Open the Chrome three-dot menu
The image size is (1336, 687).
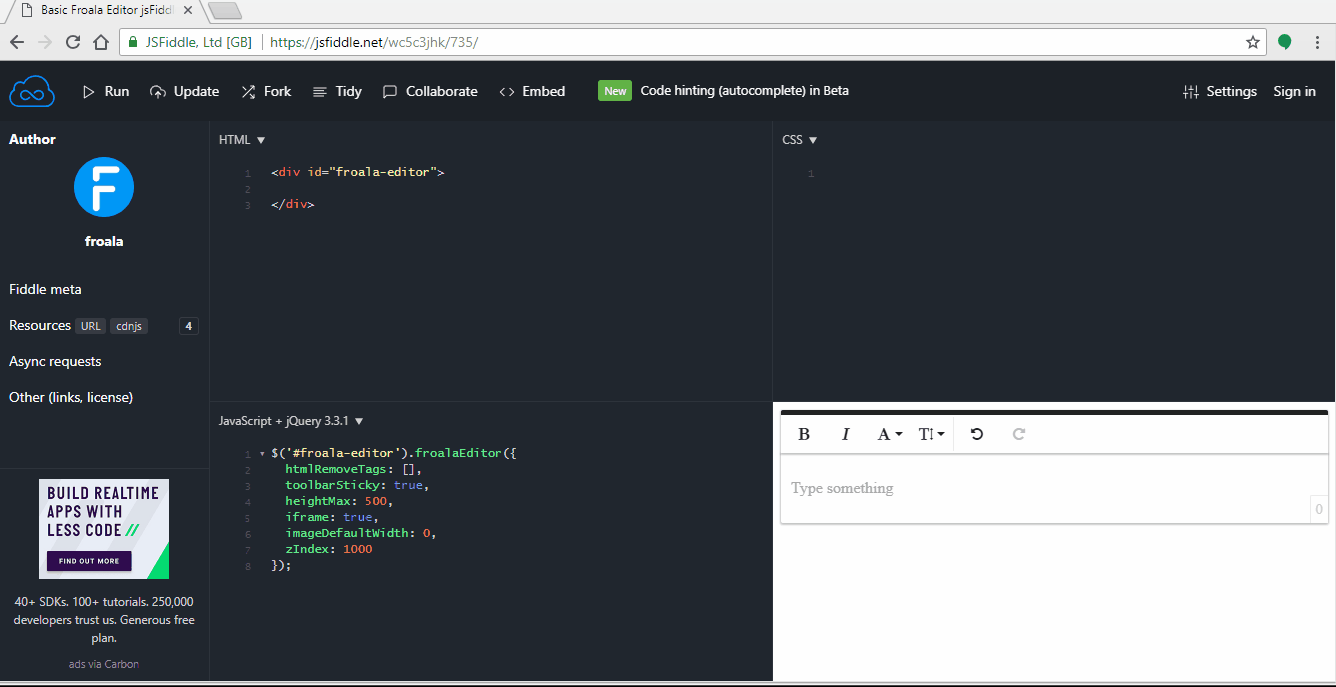(x=1316, y=42)
